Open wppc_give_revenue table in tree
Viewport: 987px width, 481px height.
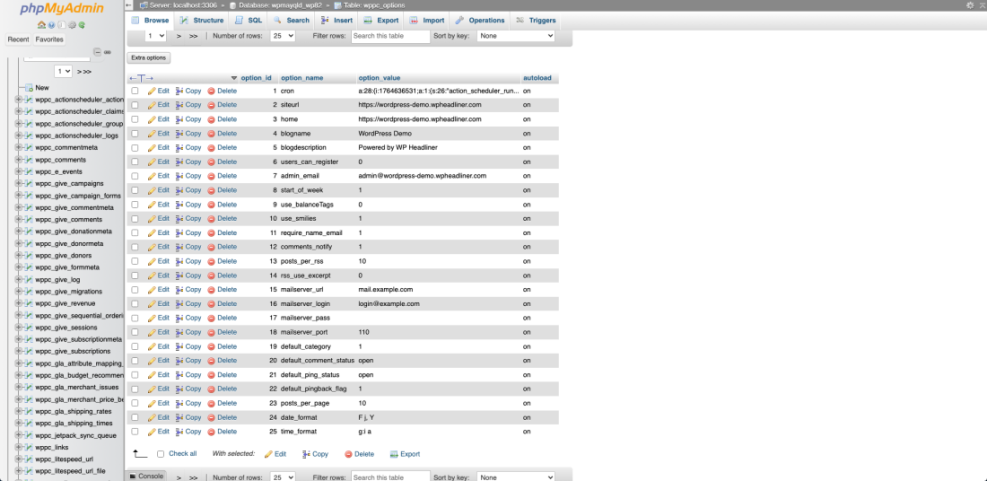point(66,303)
